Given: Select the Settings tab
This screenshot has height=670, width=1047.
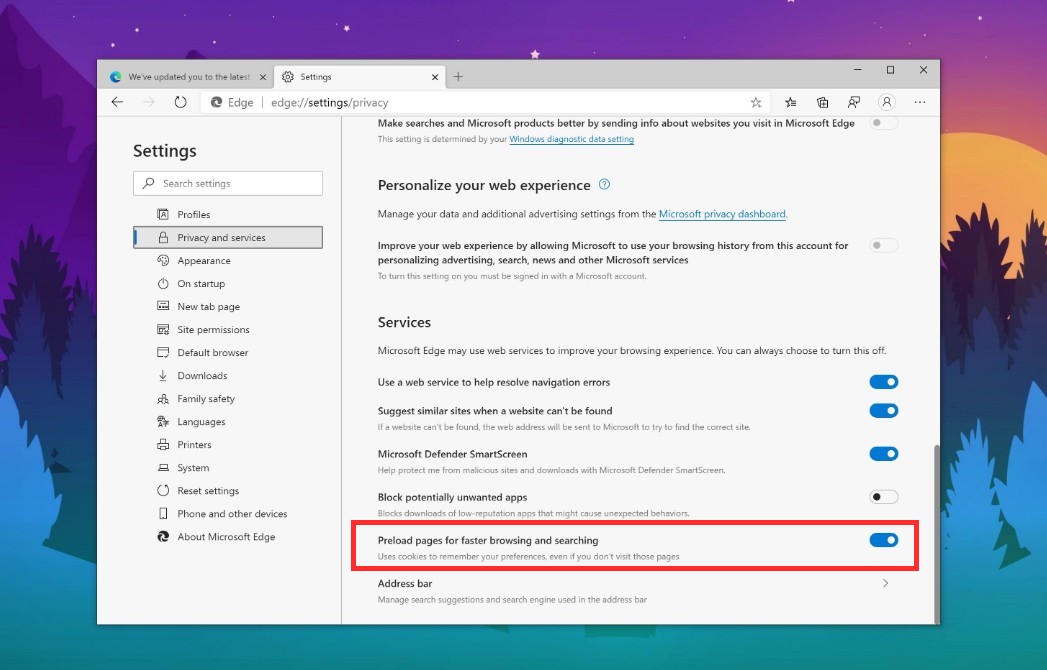Looking at the screenshot, I should [359, 77].
